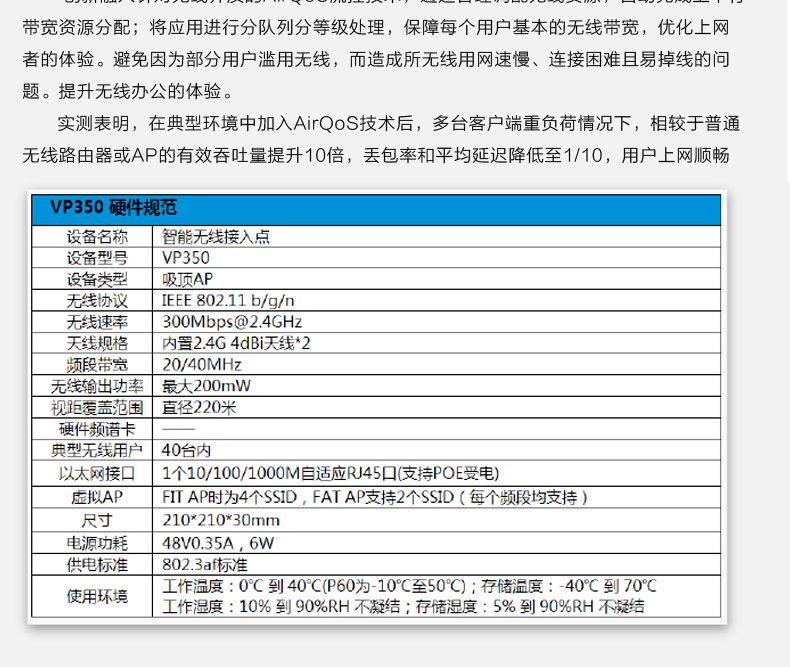
Task: Click the 内置2.4G 4dBi天线*2 value
Action: [236, 343]
